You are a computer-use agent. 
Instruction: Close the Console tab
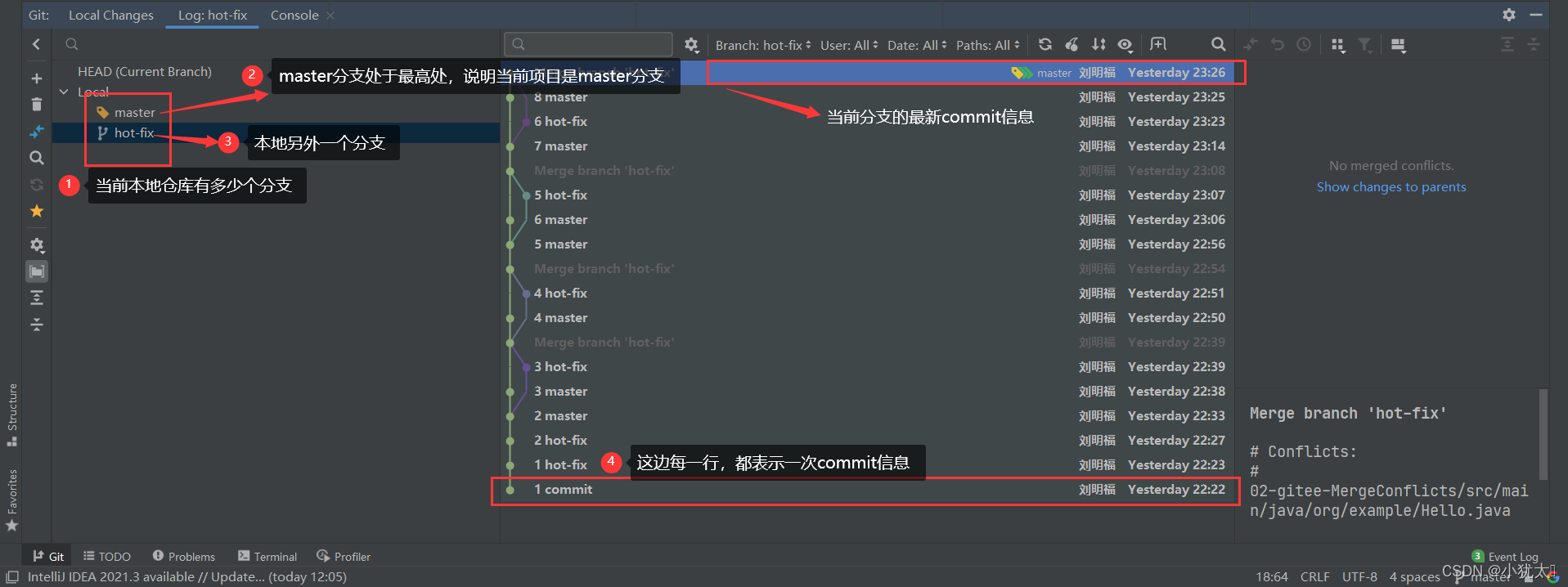click(330, 16)
